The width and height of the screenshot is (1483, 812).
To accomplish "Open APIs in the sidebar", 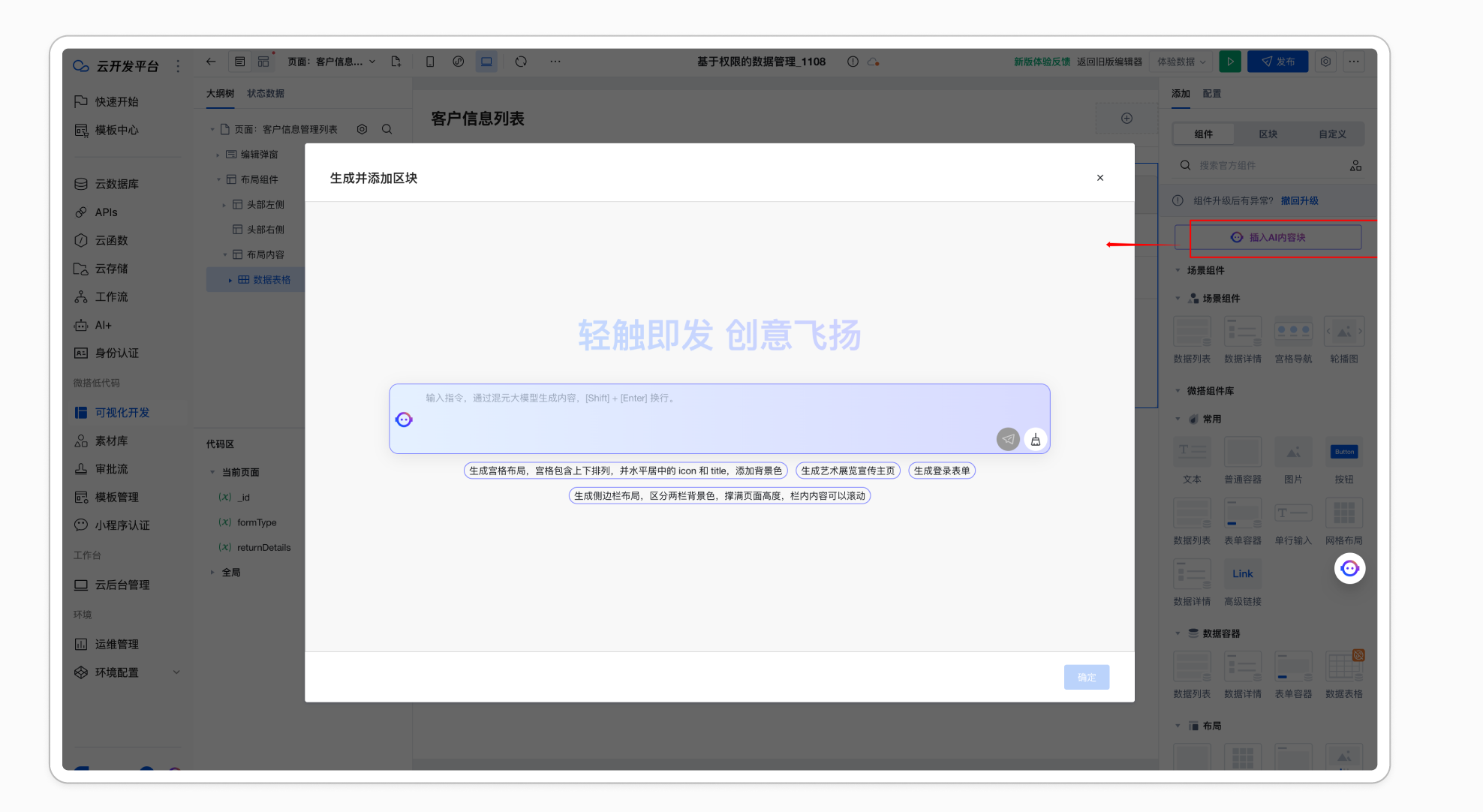I will point(106,212).
